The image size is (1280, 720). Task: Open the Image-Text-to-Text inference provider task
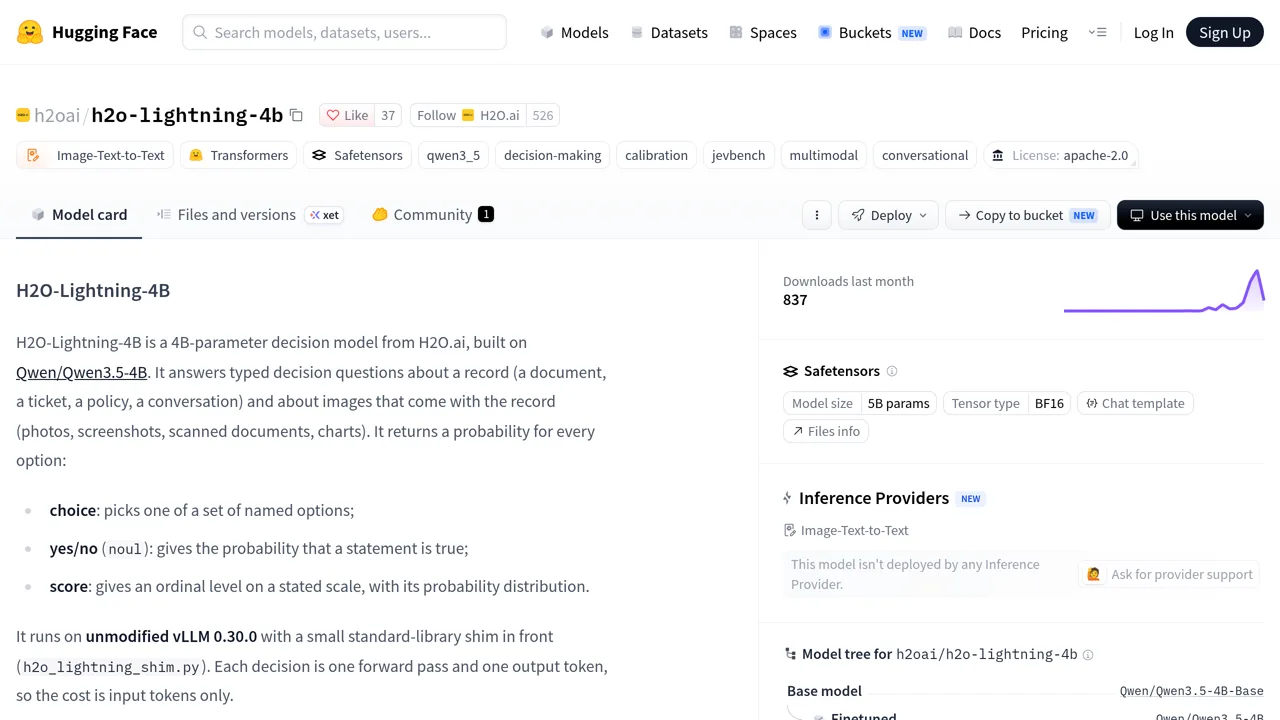(x=847, y=530)
